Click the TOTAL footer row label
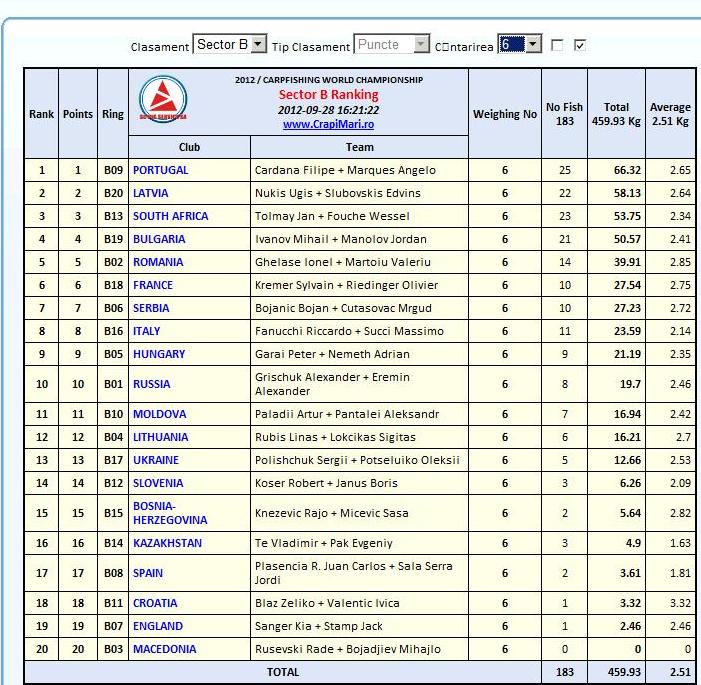 point(283,672)
